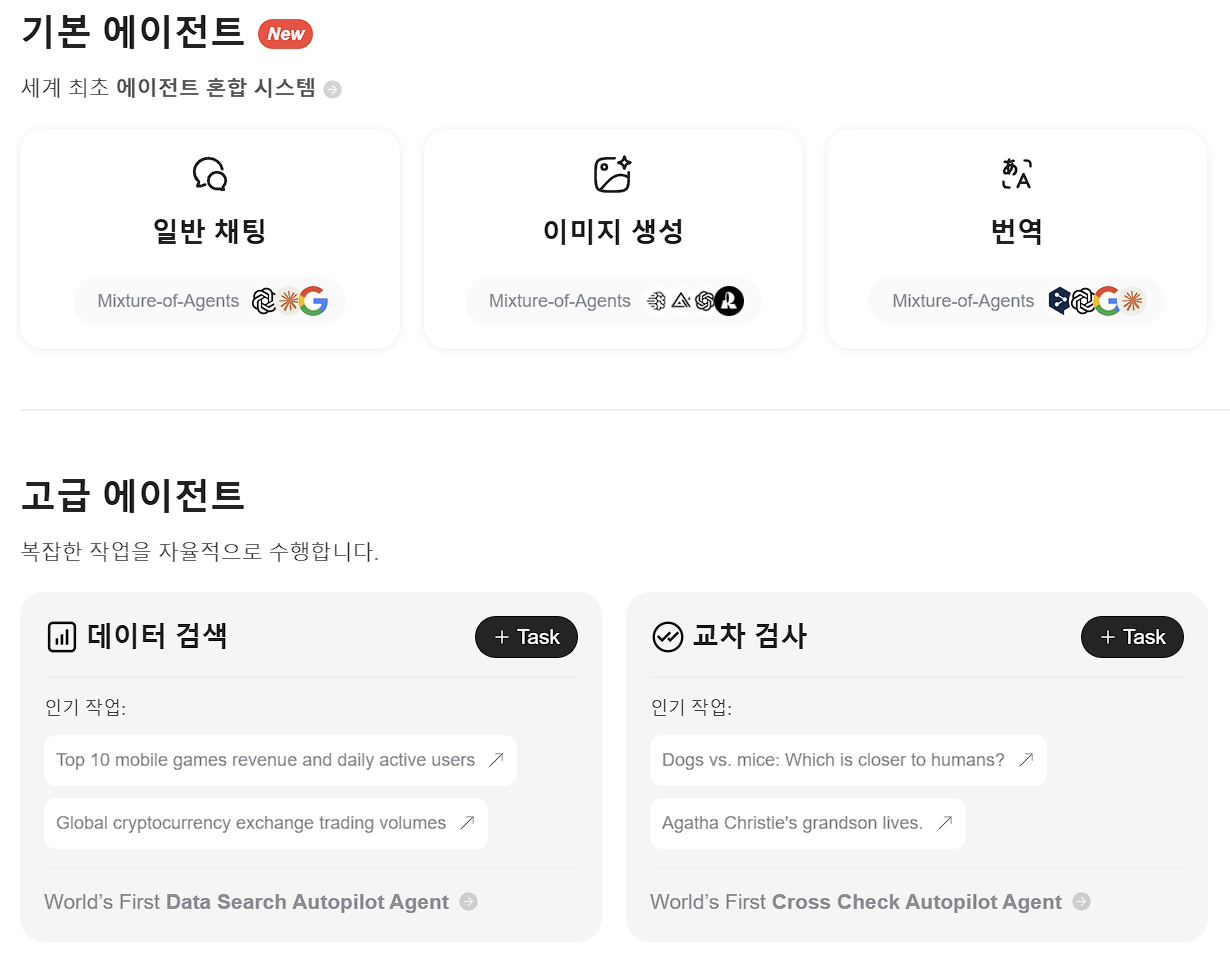Click the Claude starburst logo in 일반 채팅 pill
Image resolution: width=1230 pixels, height=959 pixels.
point(291,300)
